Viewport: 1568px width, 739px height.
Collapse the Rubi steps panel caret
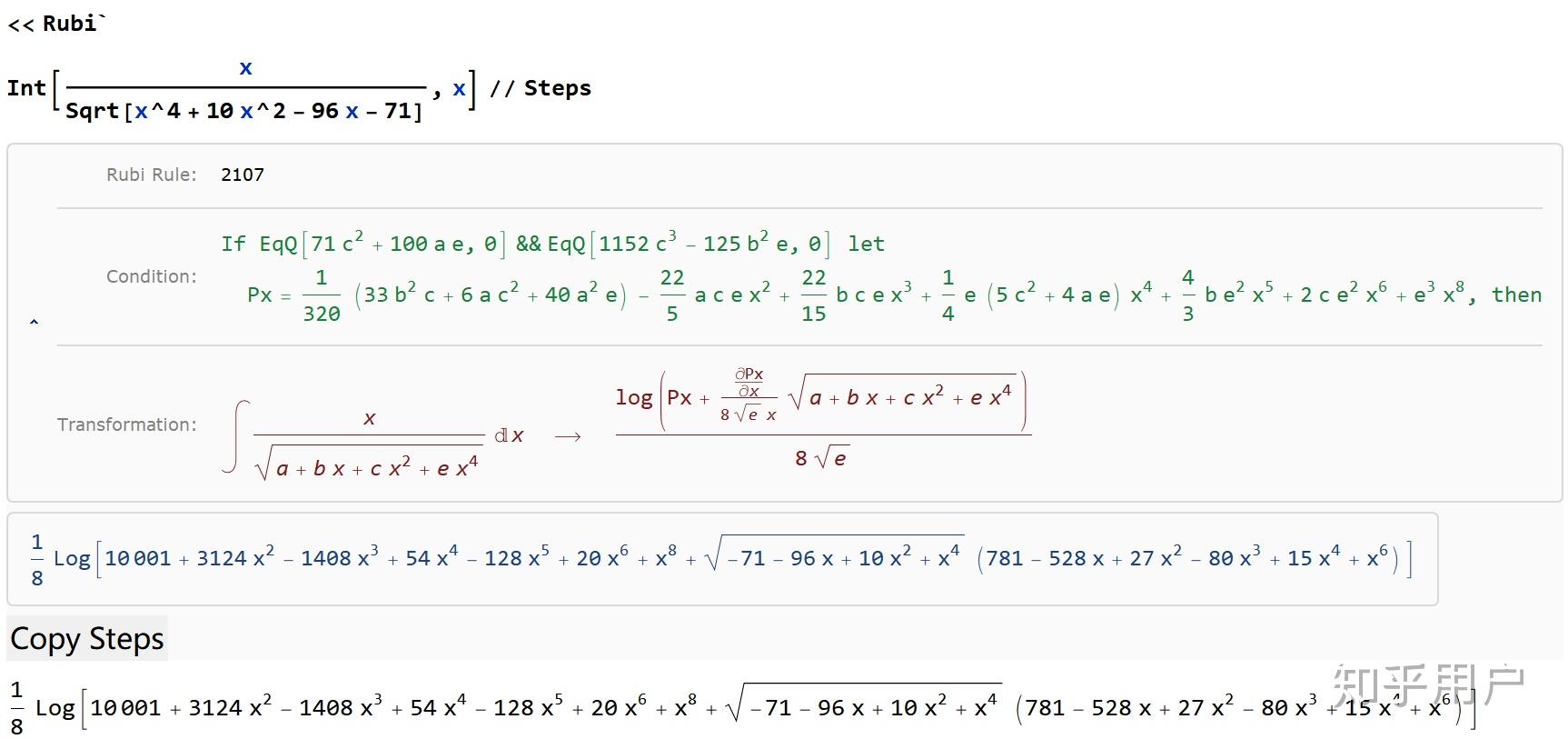tap(34, 322)
